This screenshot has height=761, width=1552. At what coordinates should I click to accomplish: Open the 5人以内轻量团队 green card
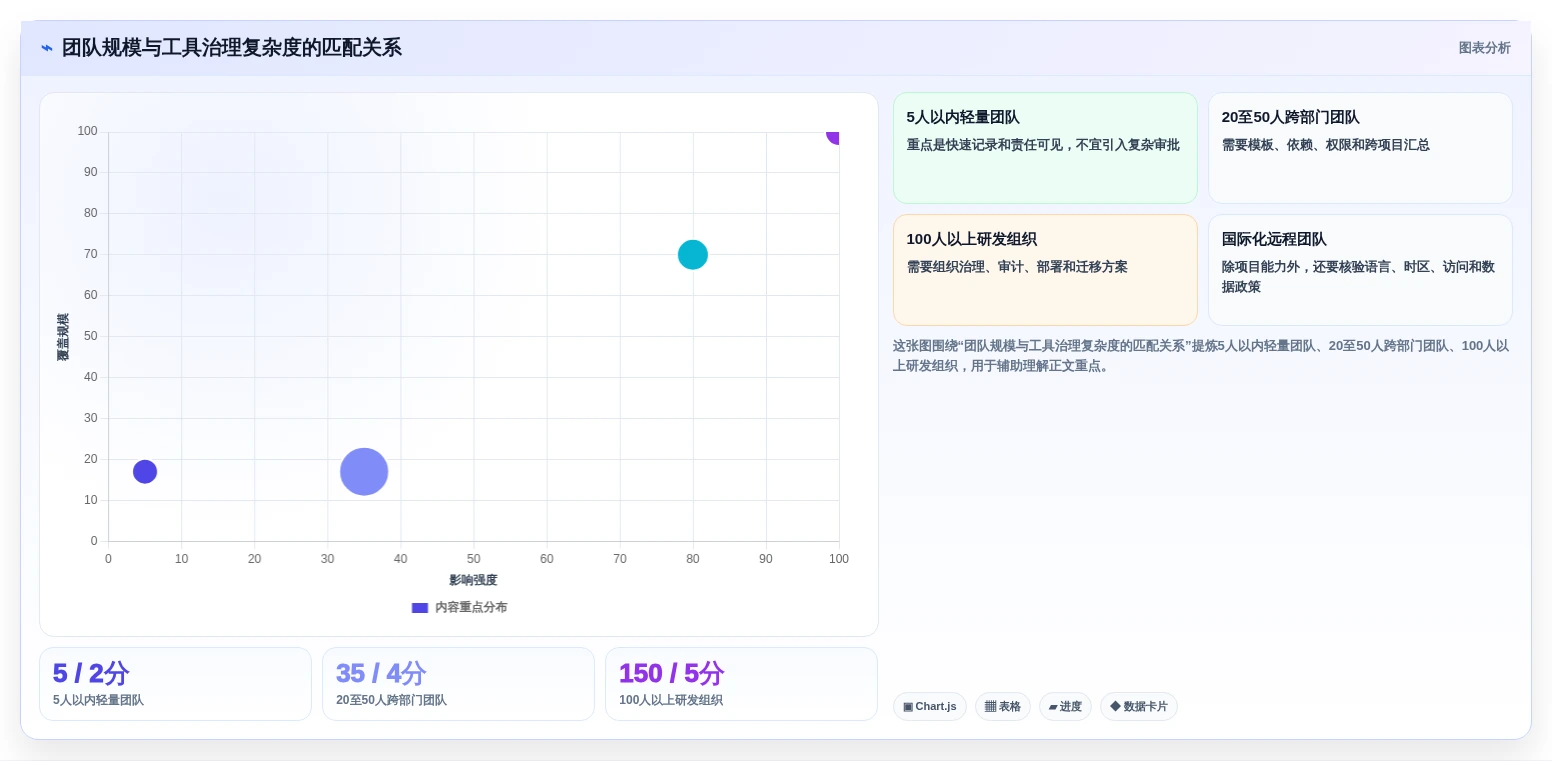coord(1045,148)
